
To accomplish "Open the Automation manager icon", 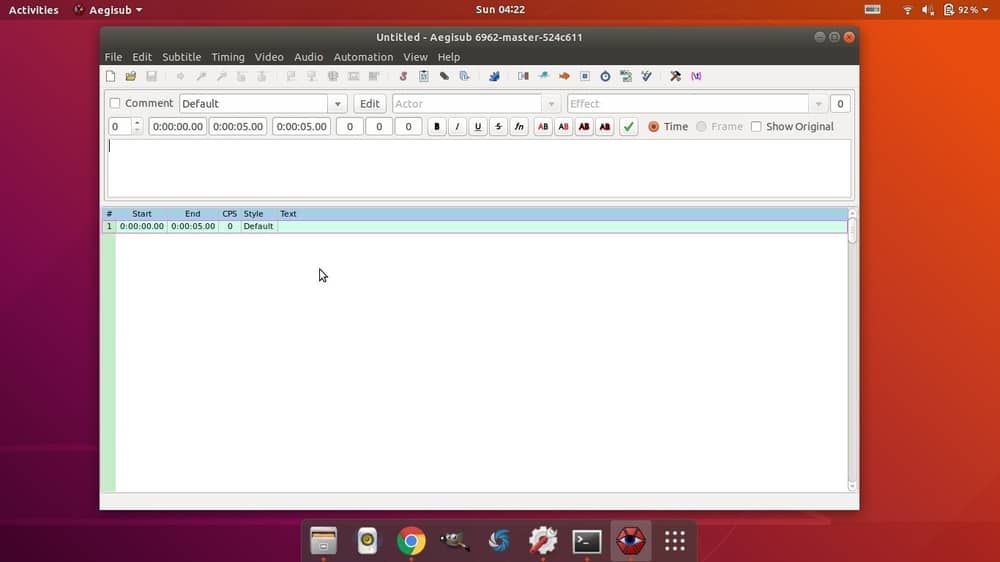I will [x=494, y=76].
